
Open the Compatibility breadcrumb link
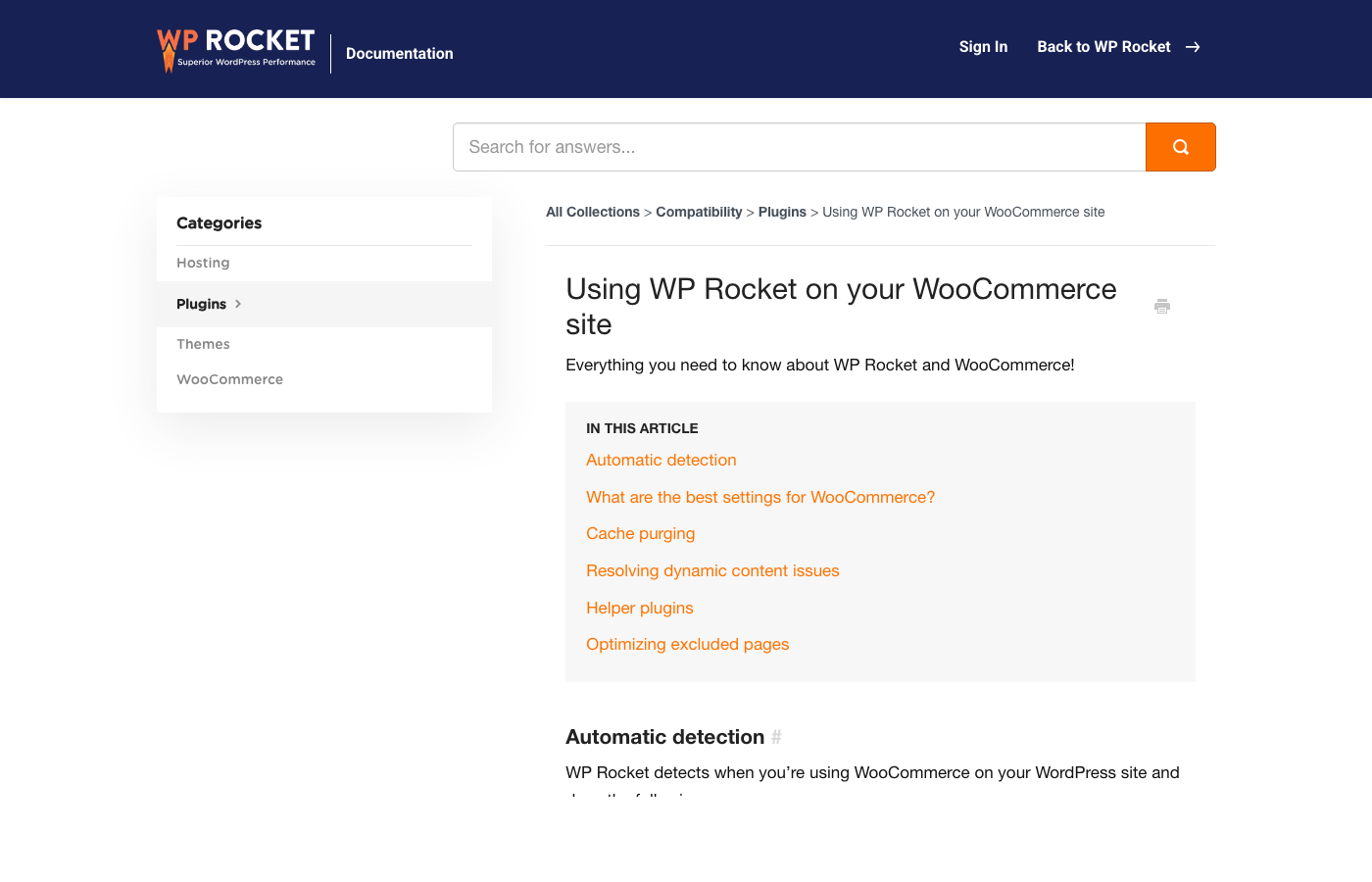click(699, 212)
